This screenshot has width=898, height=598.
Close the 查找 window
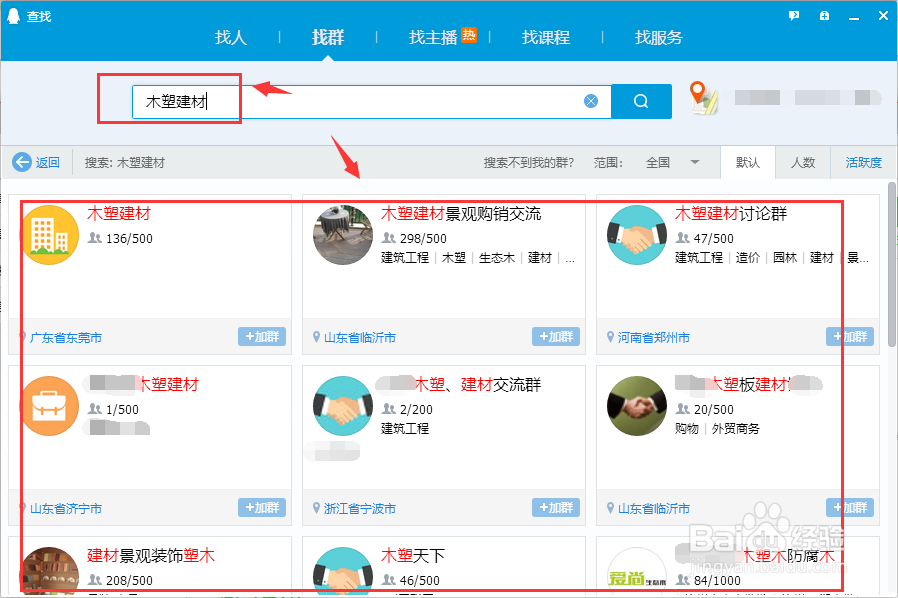(x=883, y=16)
